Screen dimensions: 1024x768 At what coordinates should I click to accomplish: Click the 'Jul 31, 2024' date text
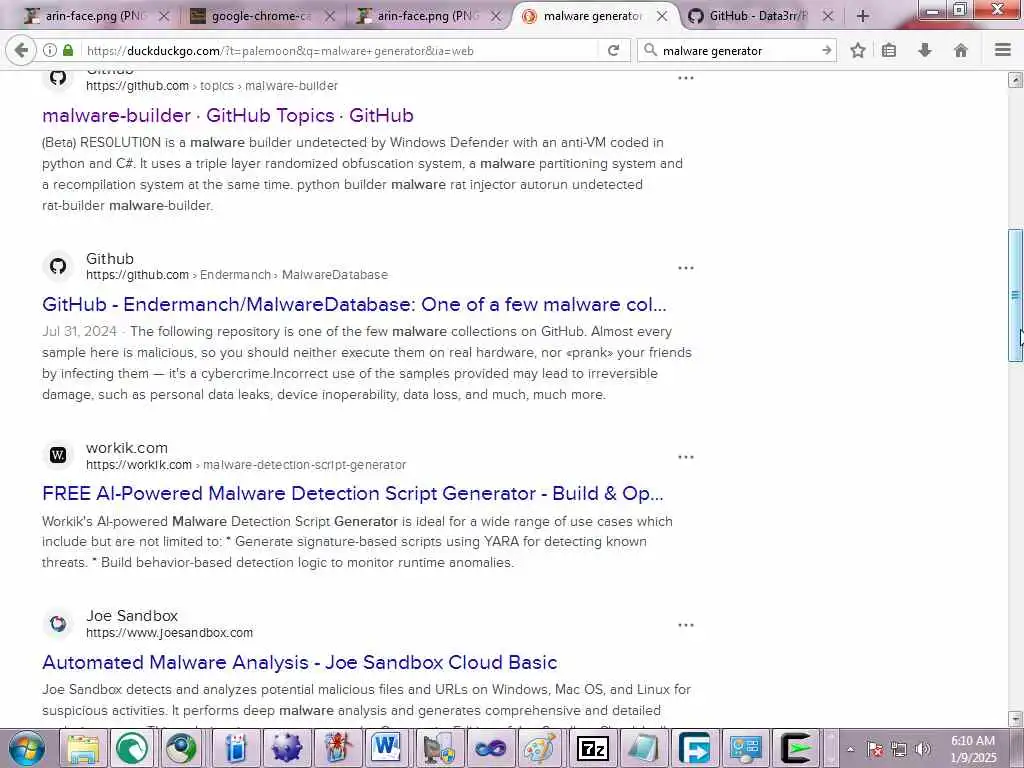coord(79,332)
